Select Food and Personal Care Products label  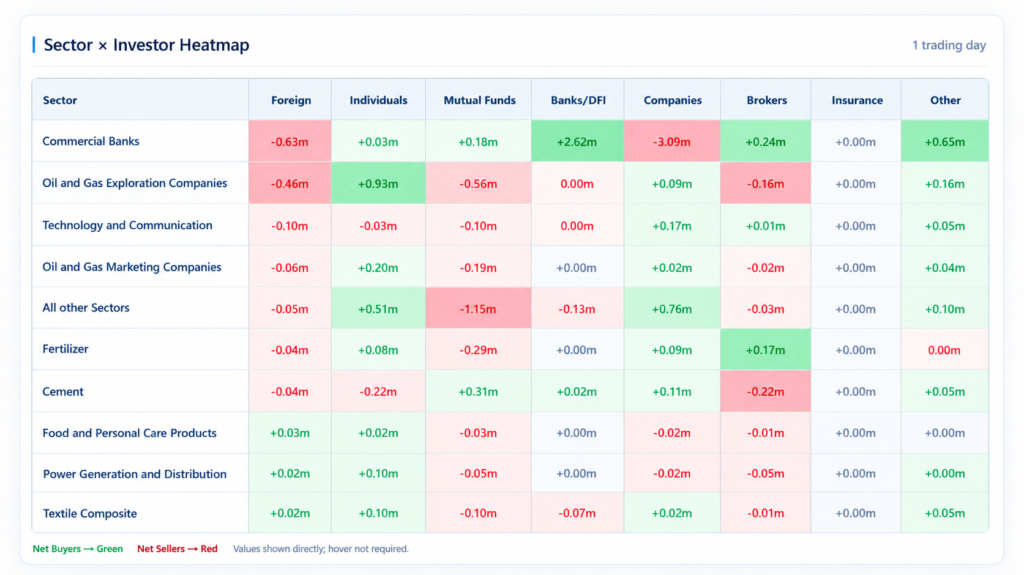point(129,433)
